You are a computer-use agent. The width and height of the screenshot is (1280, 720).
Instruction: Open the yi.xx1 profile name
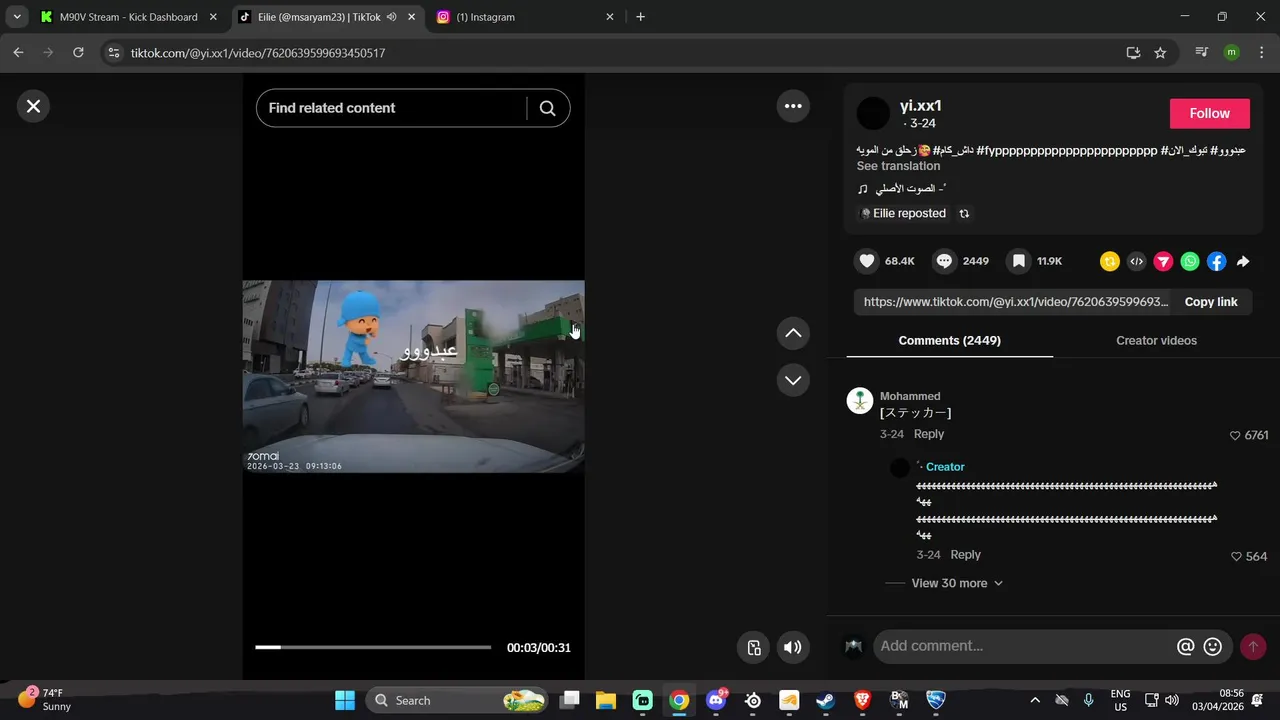(920, 106)
